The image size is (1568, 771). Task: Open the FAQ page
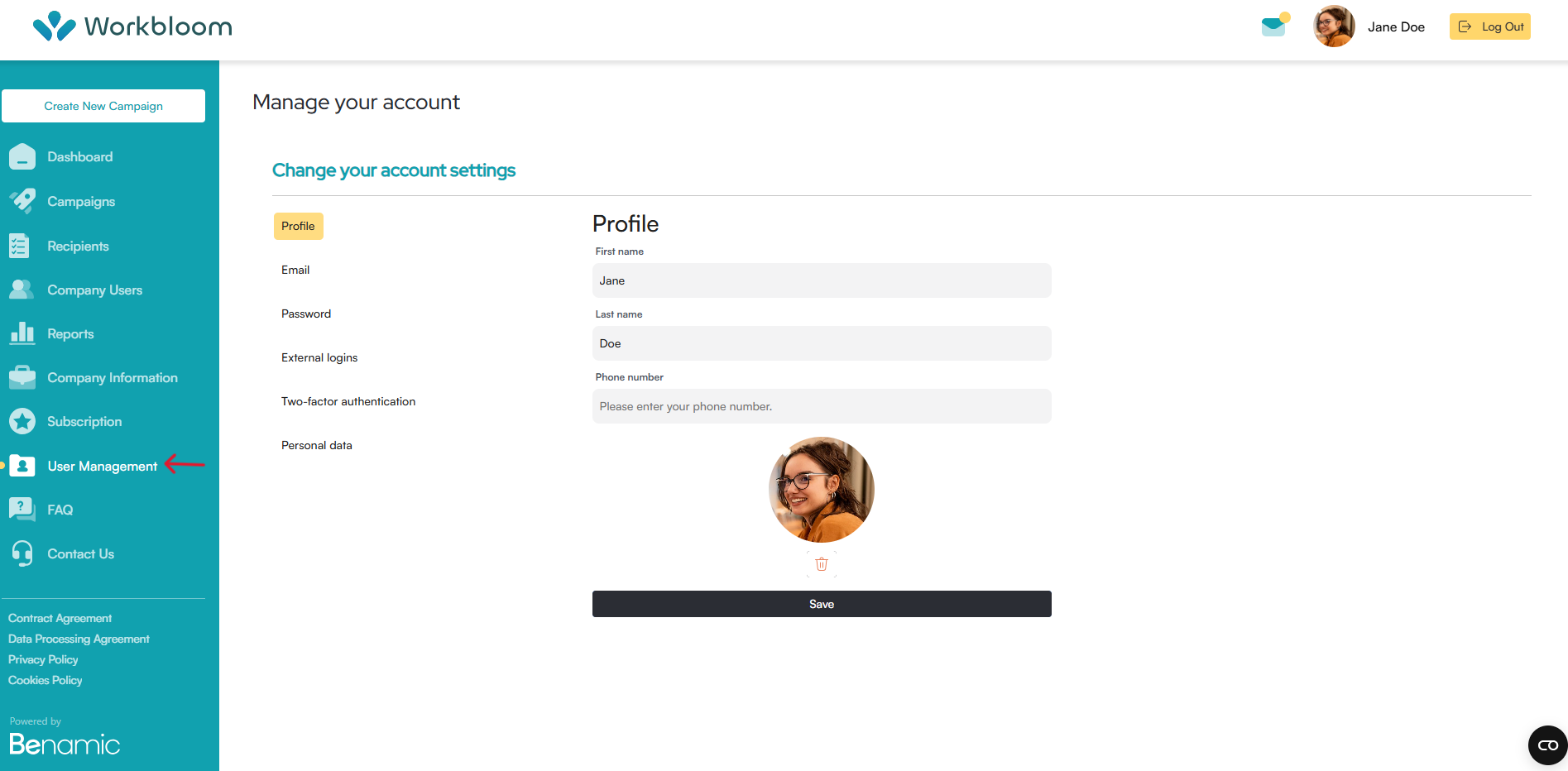(60, 510)
